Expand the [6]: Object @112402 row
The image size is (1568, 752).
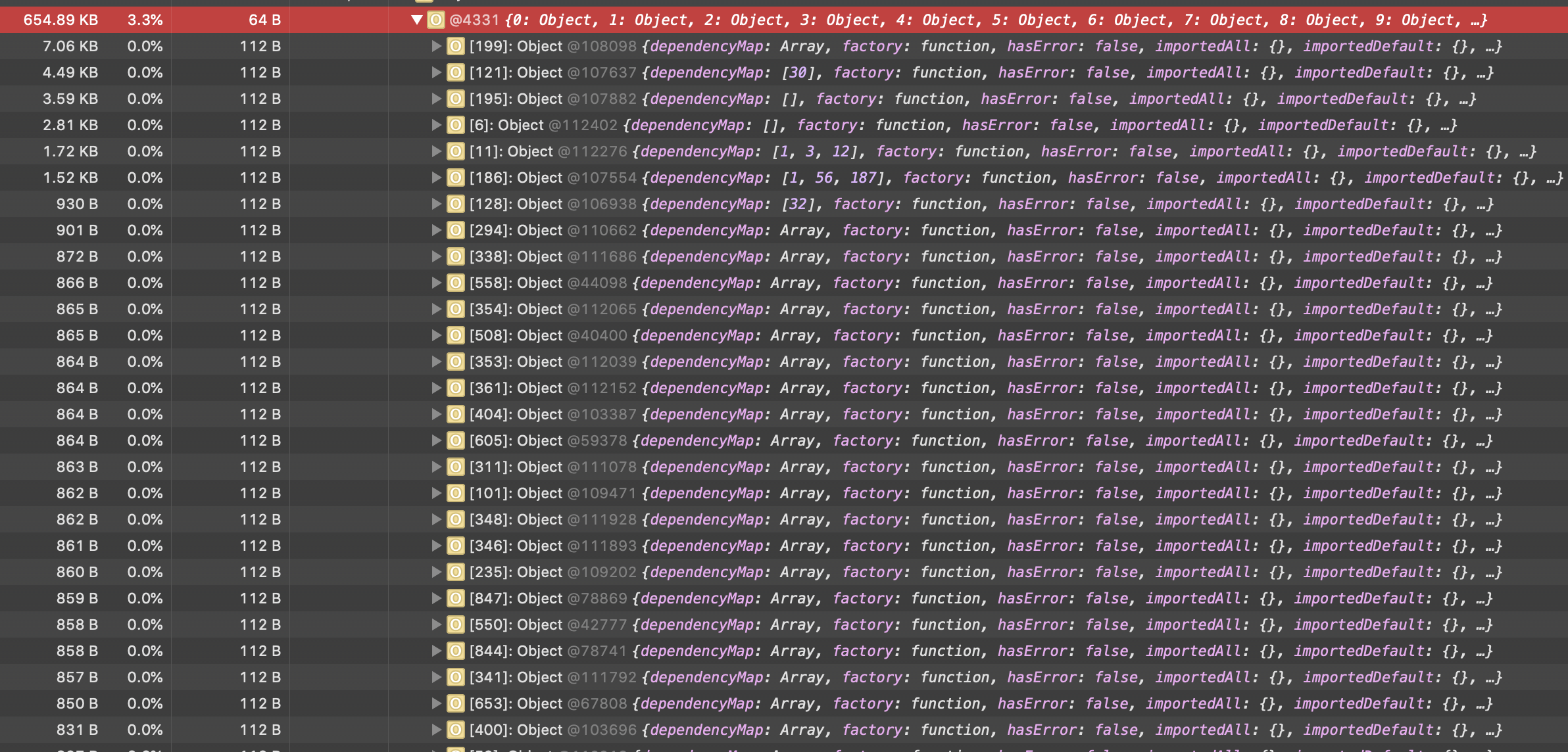[436, 125]
